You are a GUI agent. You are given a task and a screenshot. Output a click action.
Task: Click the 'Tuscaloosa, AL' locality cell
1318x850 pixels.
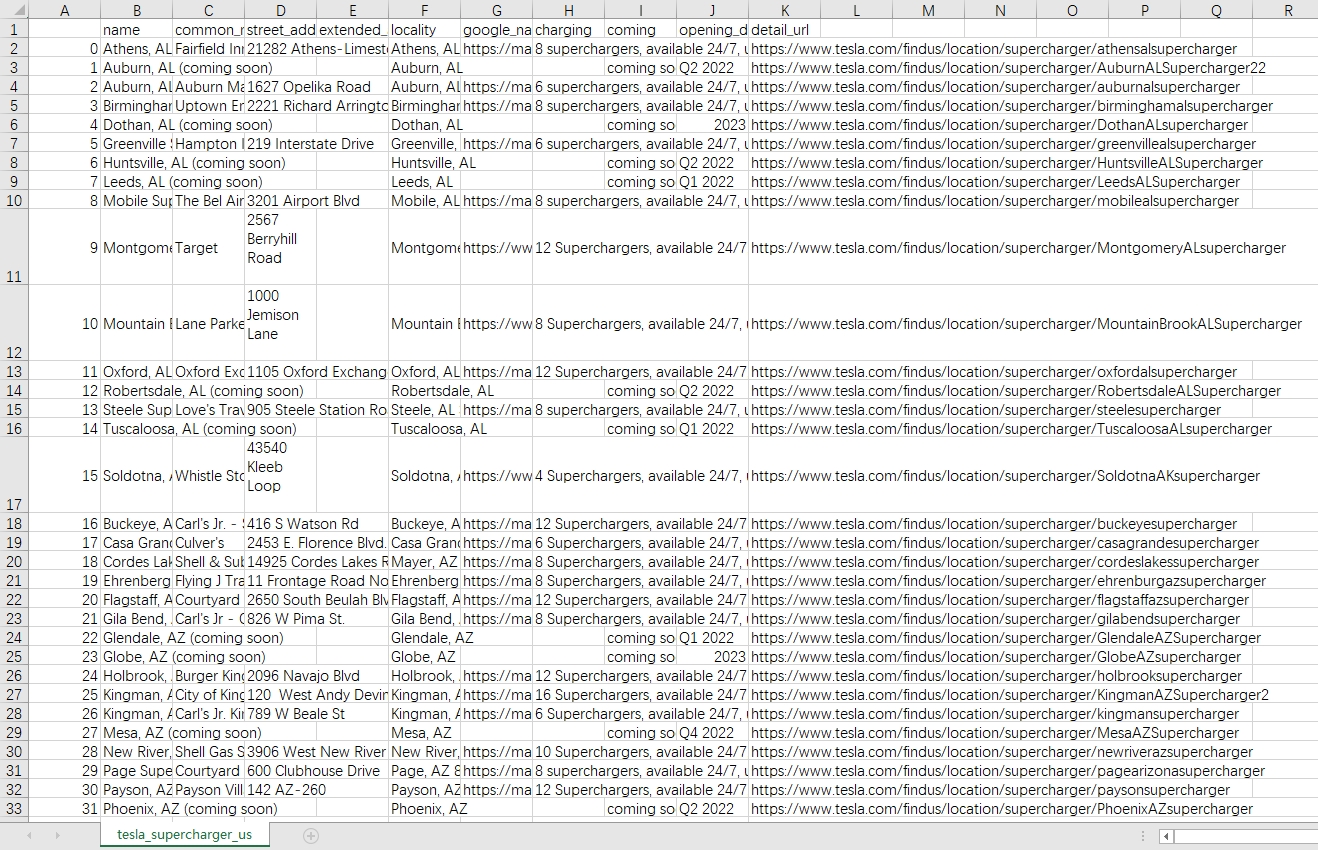pyautogui.click(x=439, y=429)
